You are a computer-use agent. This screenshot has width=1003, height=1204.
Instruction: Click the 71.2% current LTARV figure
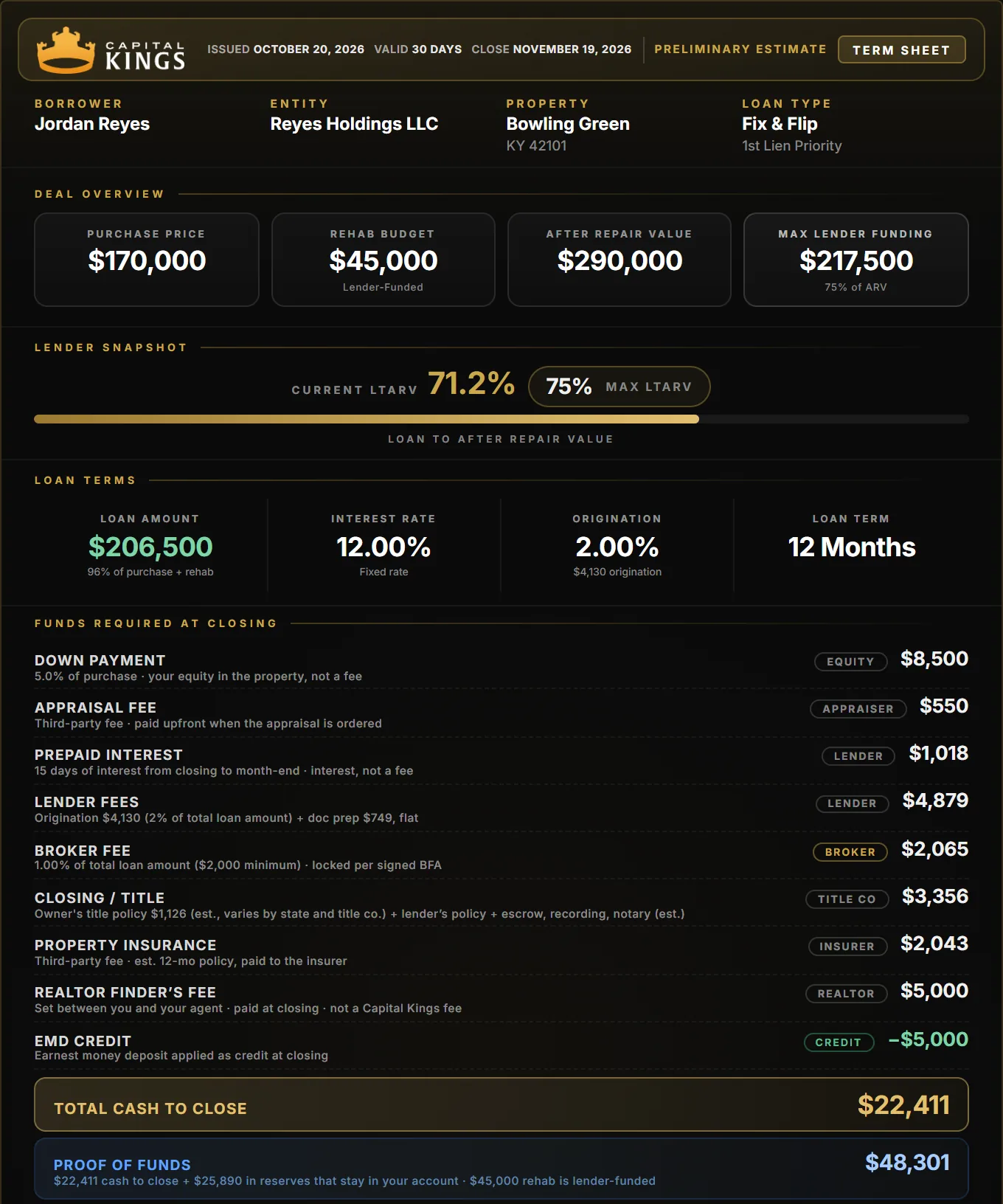coord(471,384)
